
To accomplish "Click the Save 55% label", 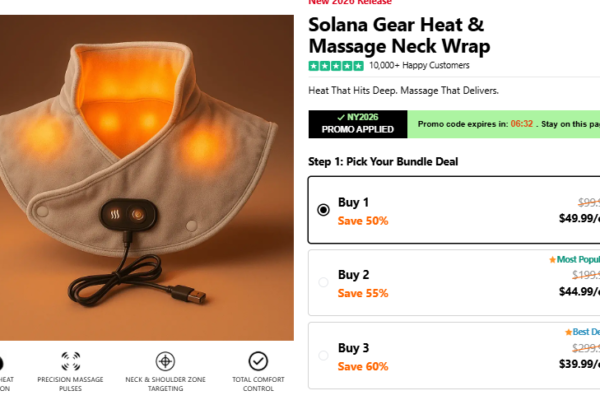I will tap(363, 294).
